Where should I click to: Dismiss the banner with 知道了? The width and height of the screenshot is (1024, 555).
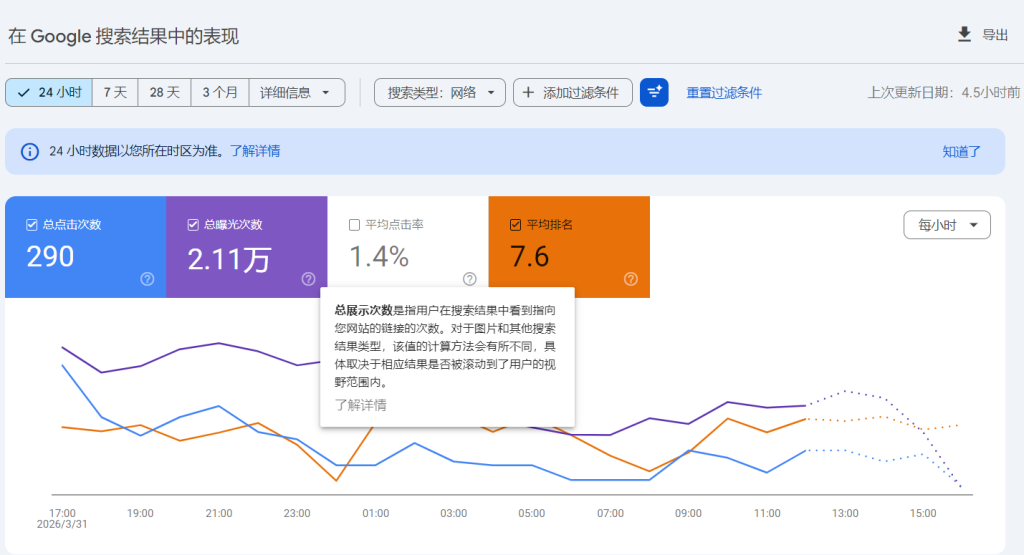[x=961, y=151]
